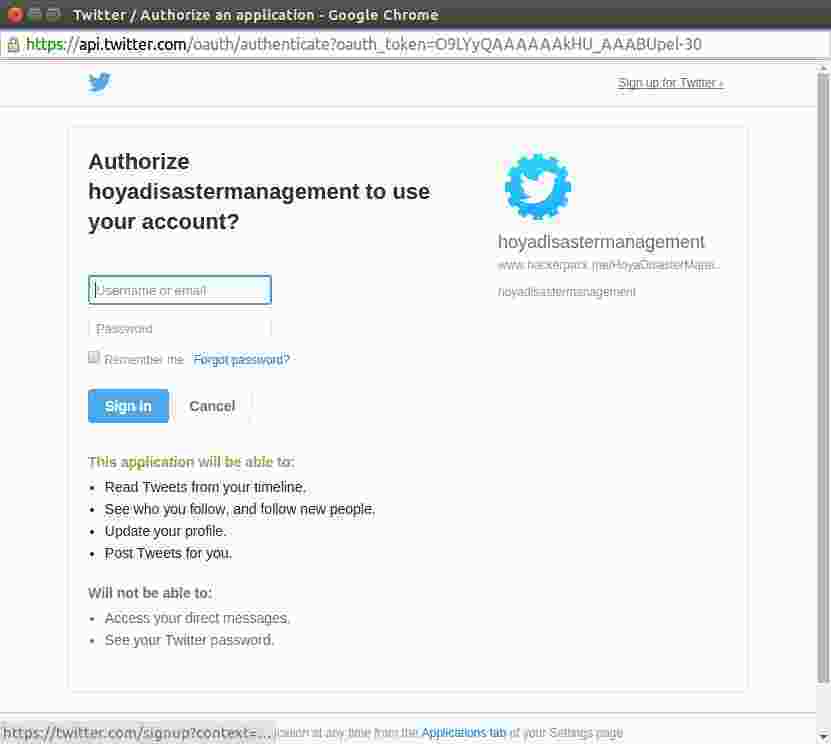This screenshot has height=744, width=831.
Task: Click small grey hoyadisastermanagement description text
Action: [x=567, y=291]
